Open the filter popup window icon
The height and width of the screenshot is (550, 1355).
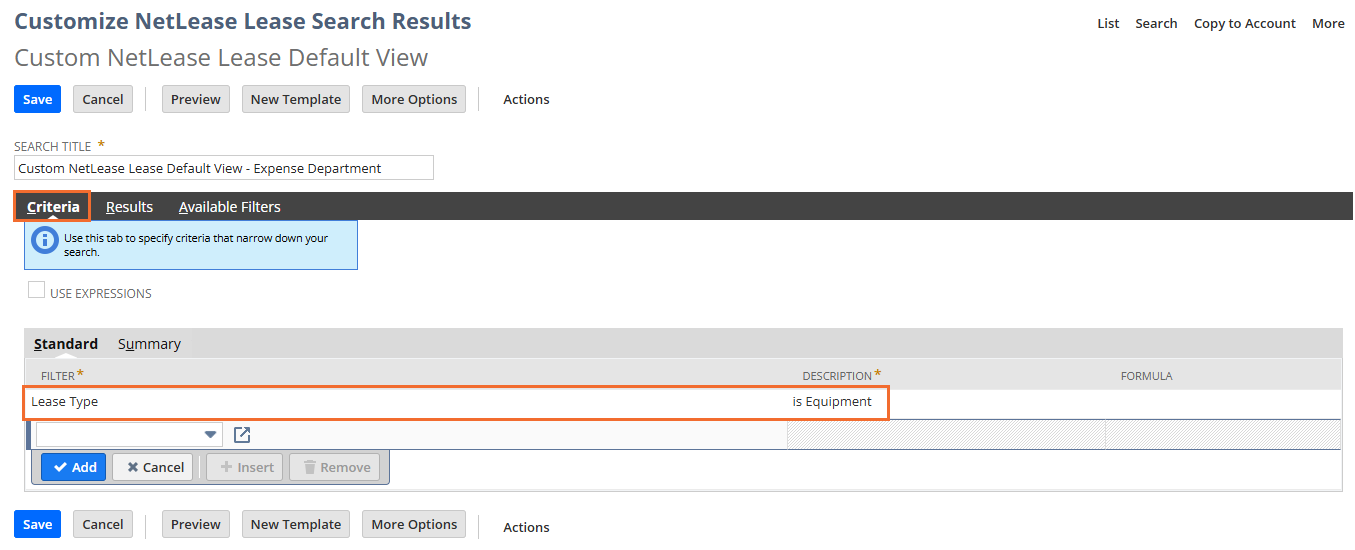[242, 435]
